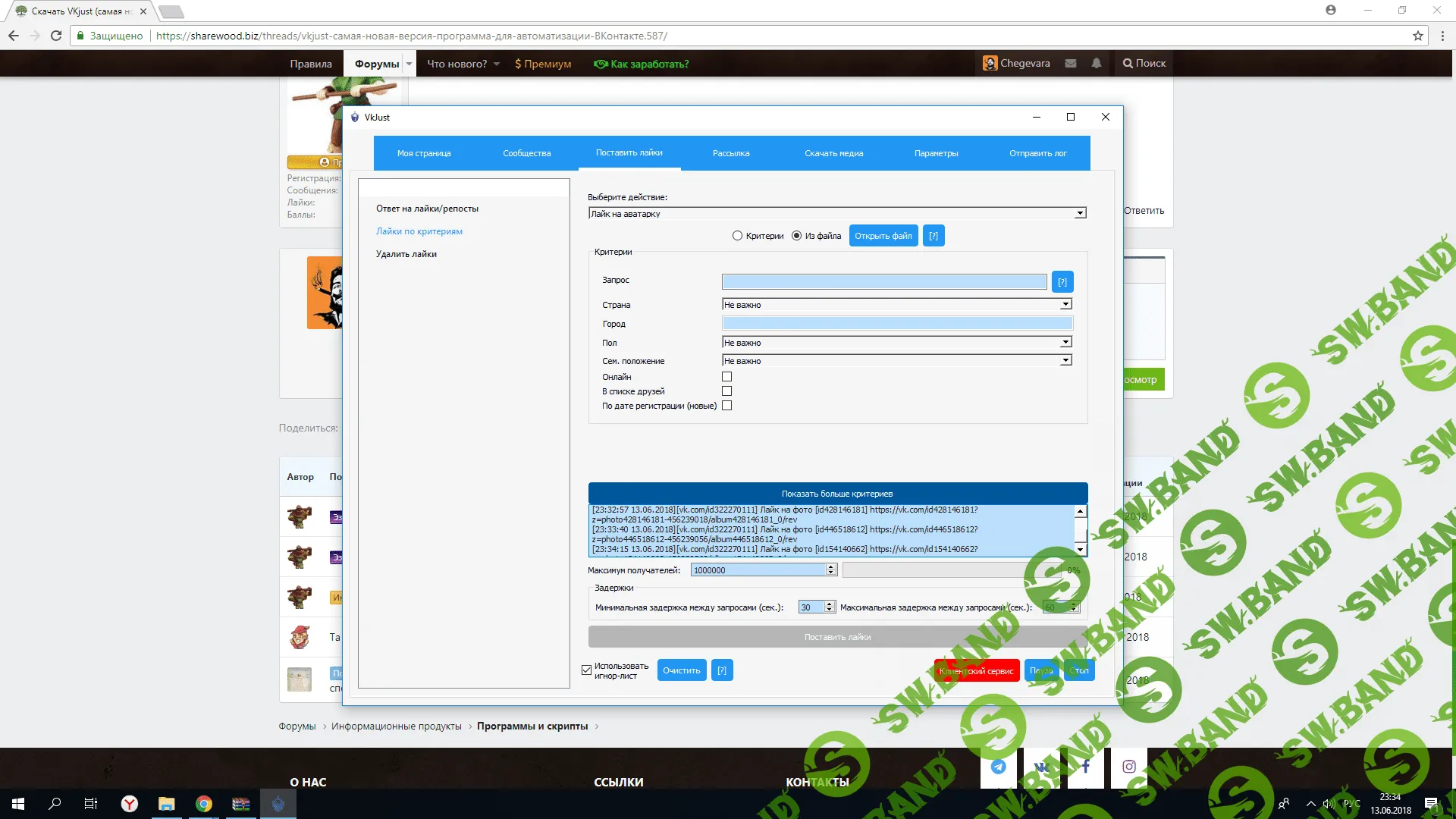The image size is (1456, 819).
Task: Switch to the Рассылка tab
Action: tap(730, 153)
